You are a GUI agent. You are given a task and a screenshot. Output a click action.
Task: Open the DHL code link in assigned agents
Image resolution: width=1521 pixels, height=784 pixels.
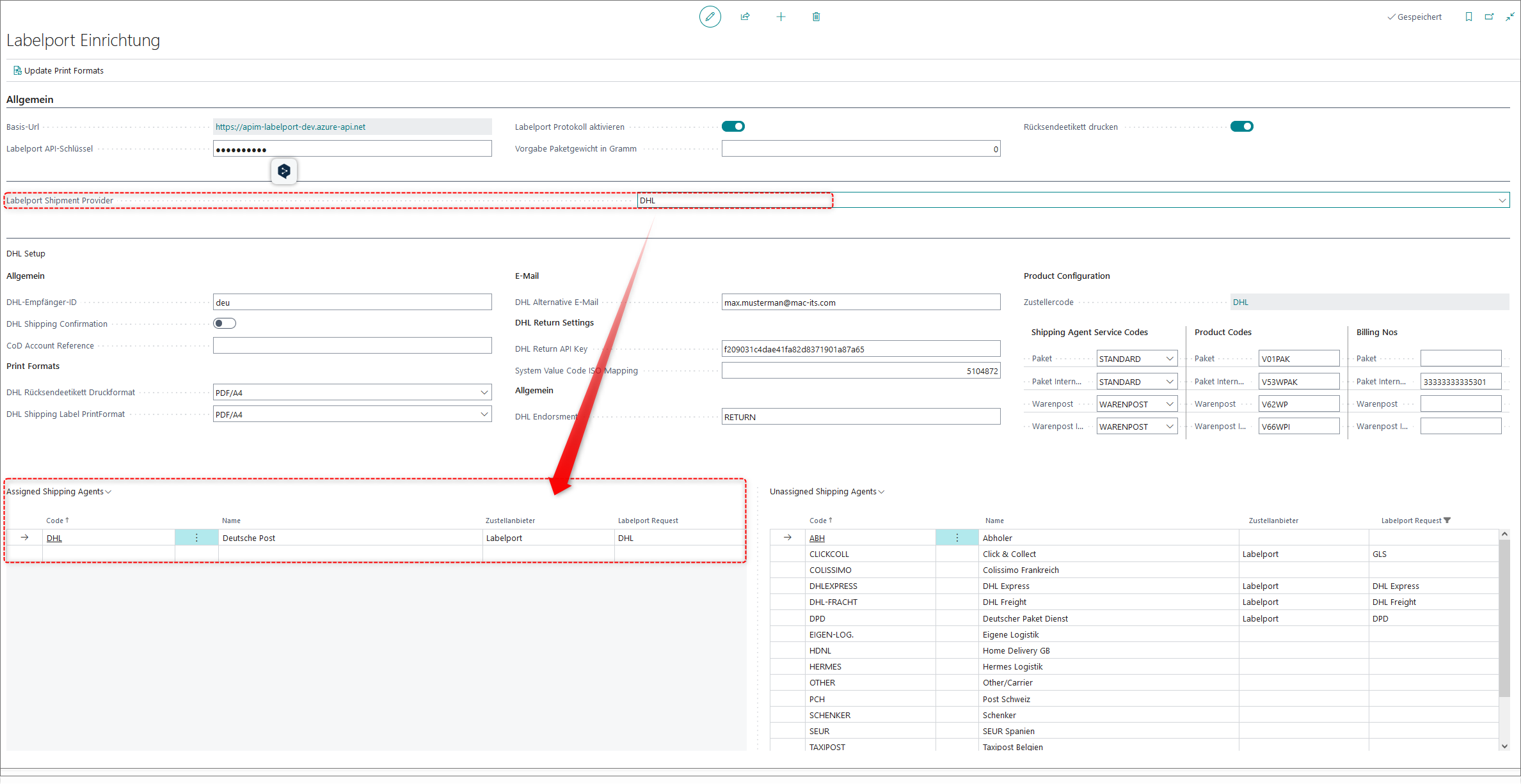pyautogui.click(x=54, y=538)
